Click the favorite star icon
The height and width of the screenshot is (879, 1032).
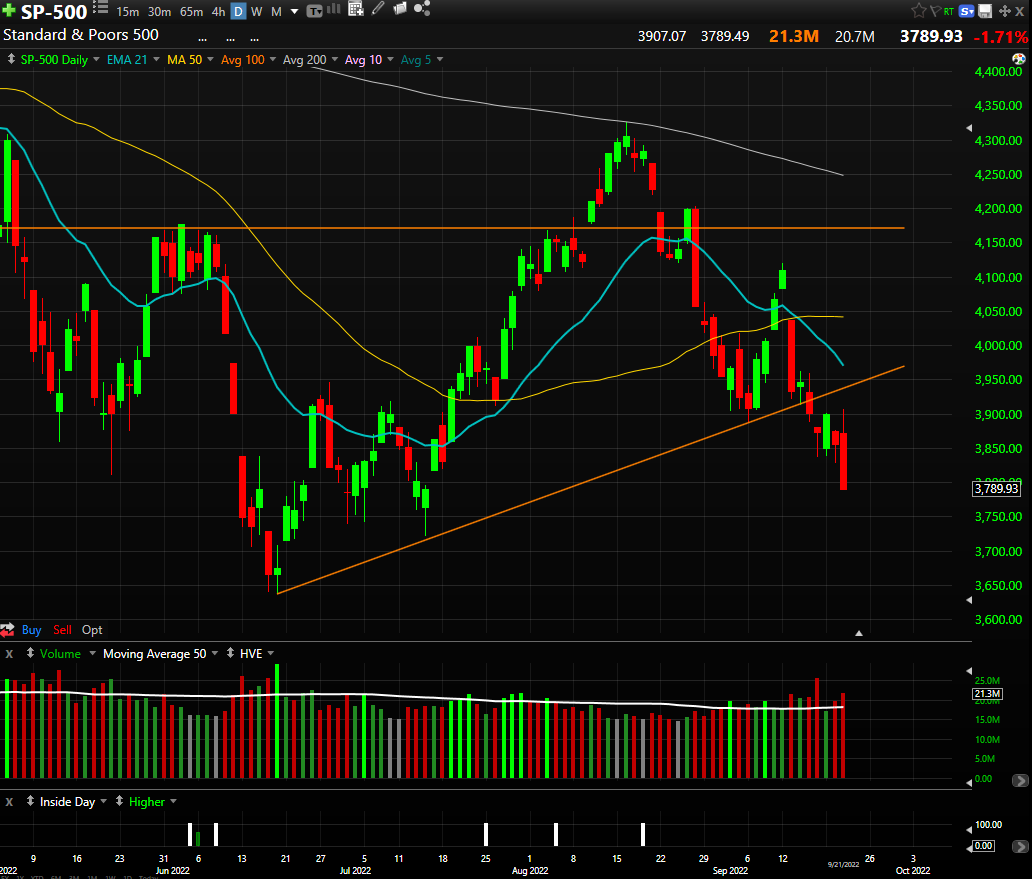[x=919, y=11]
